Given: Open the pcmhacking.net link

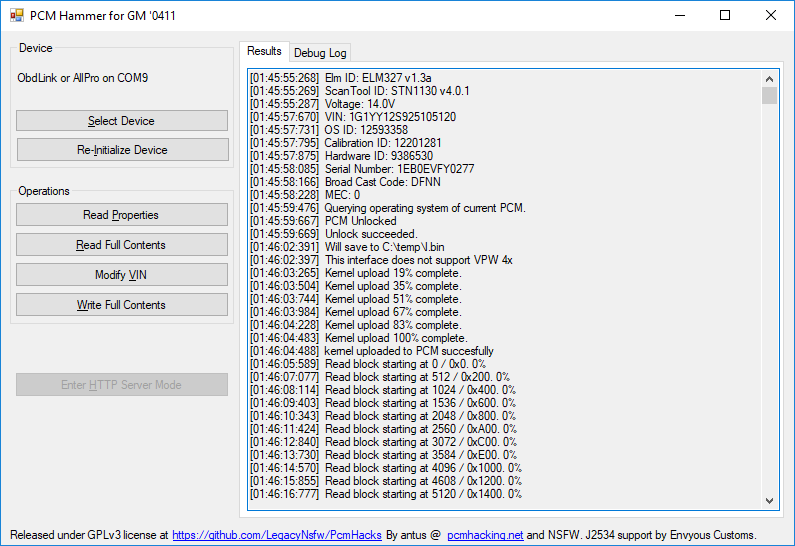Looking at the screenshot, I should click(x=485, y=535).
